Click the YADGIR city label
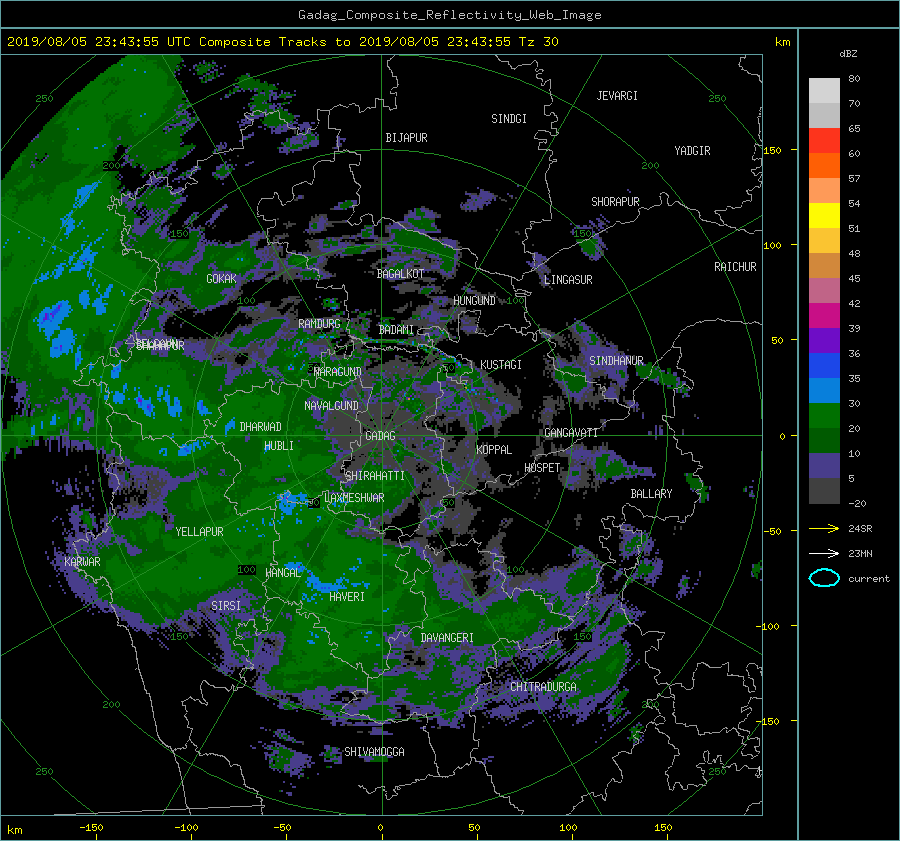Viewport: 900px width, 841px height. point(692,151)
